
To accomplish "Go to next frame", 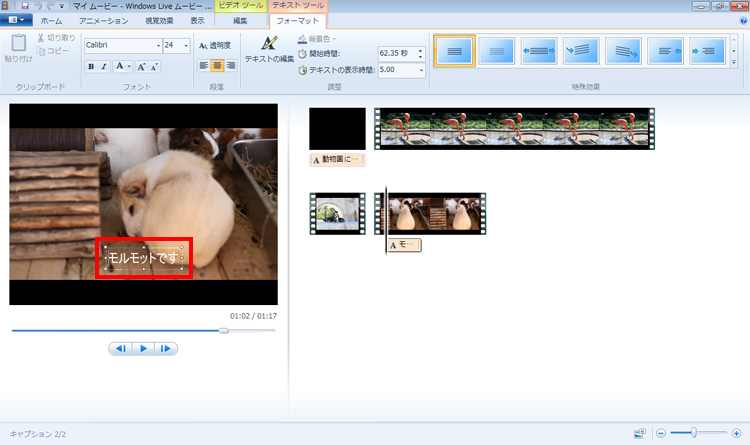I will 165,348.
